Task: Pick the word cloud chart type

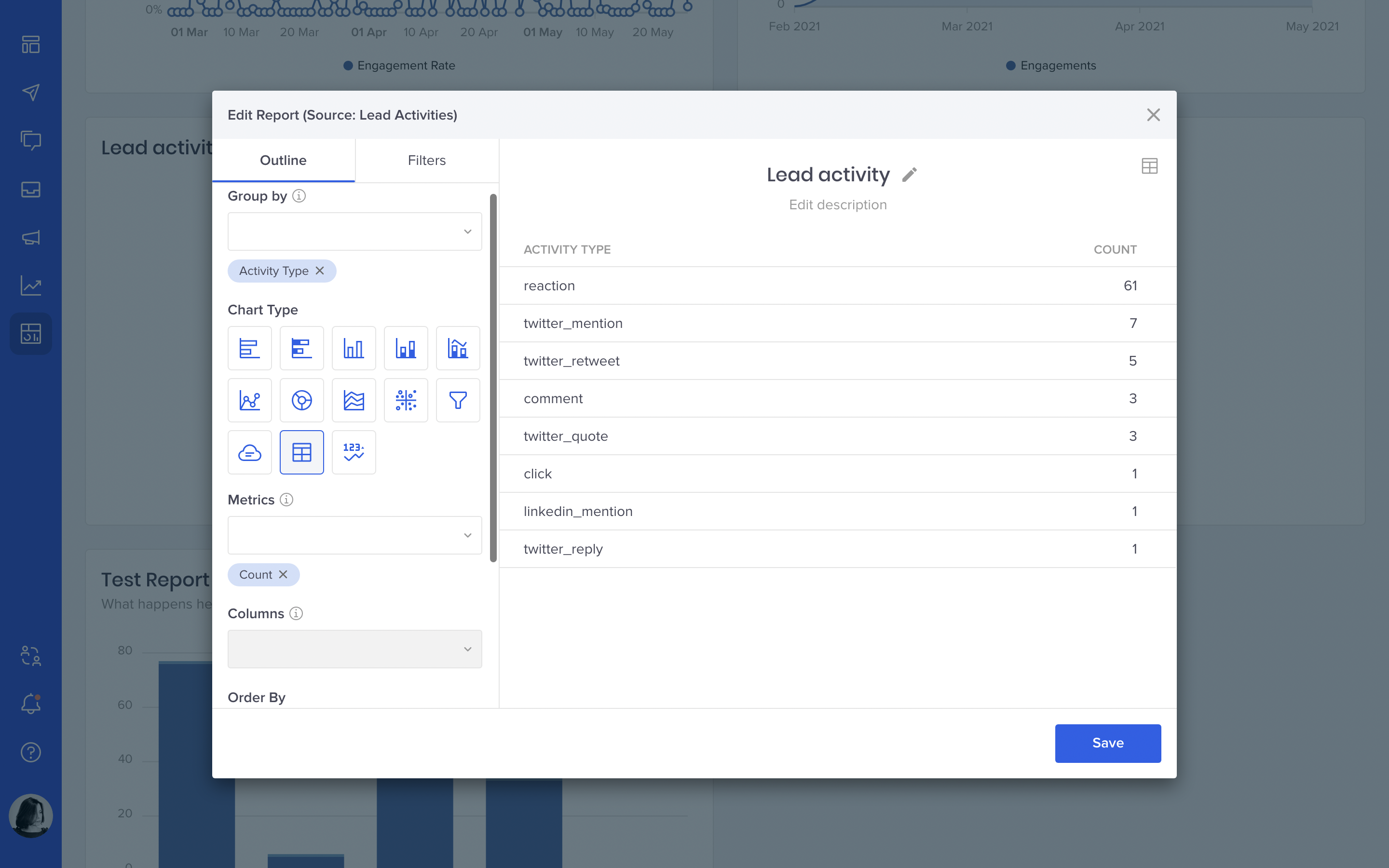Action: point(249,452)
